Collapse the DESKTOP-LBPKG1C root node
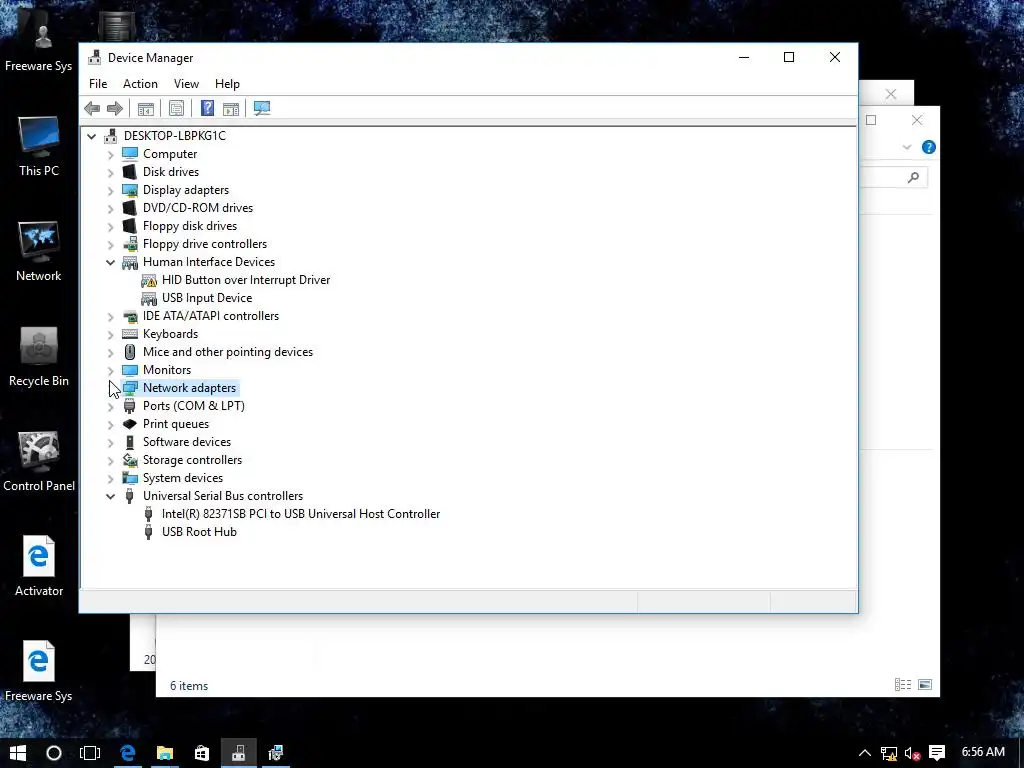 click(91, 136)
